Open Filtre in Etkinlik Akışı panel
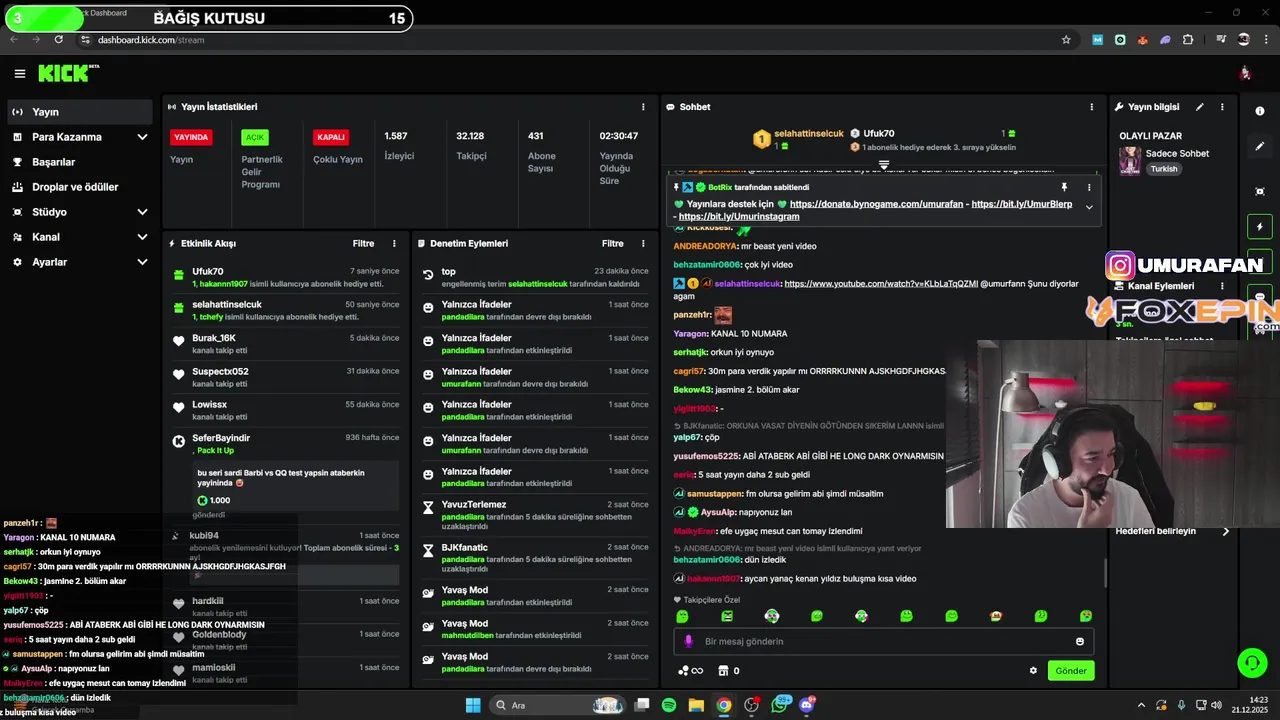1280x720 pixels. click(x=363, y=244)
